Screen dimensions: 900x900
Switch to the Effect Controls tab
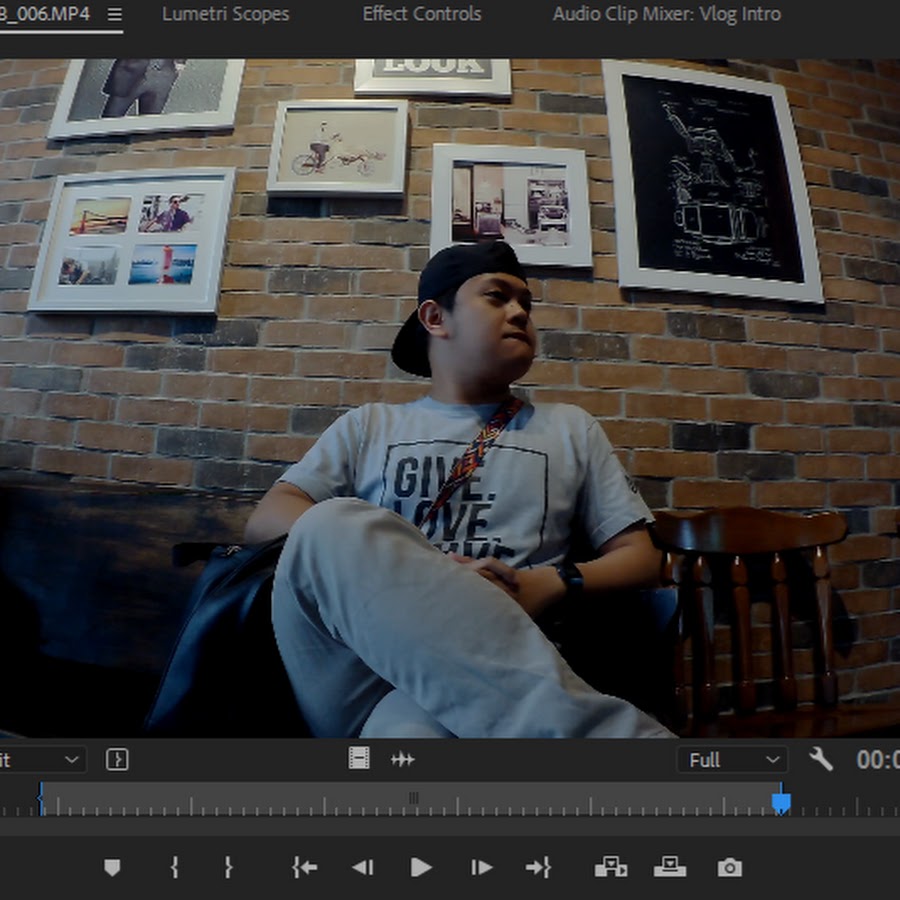421,15
